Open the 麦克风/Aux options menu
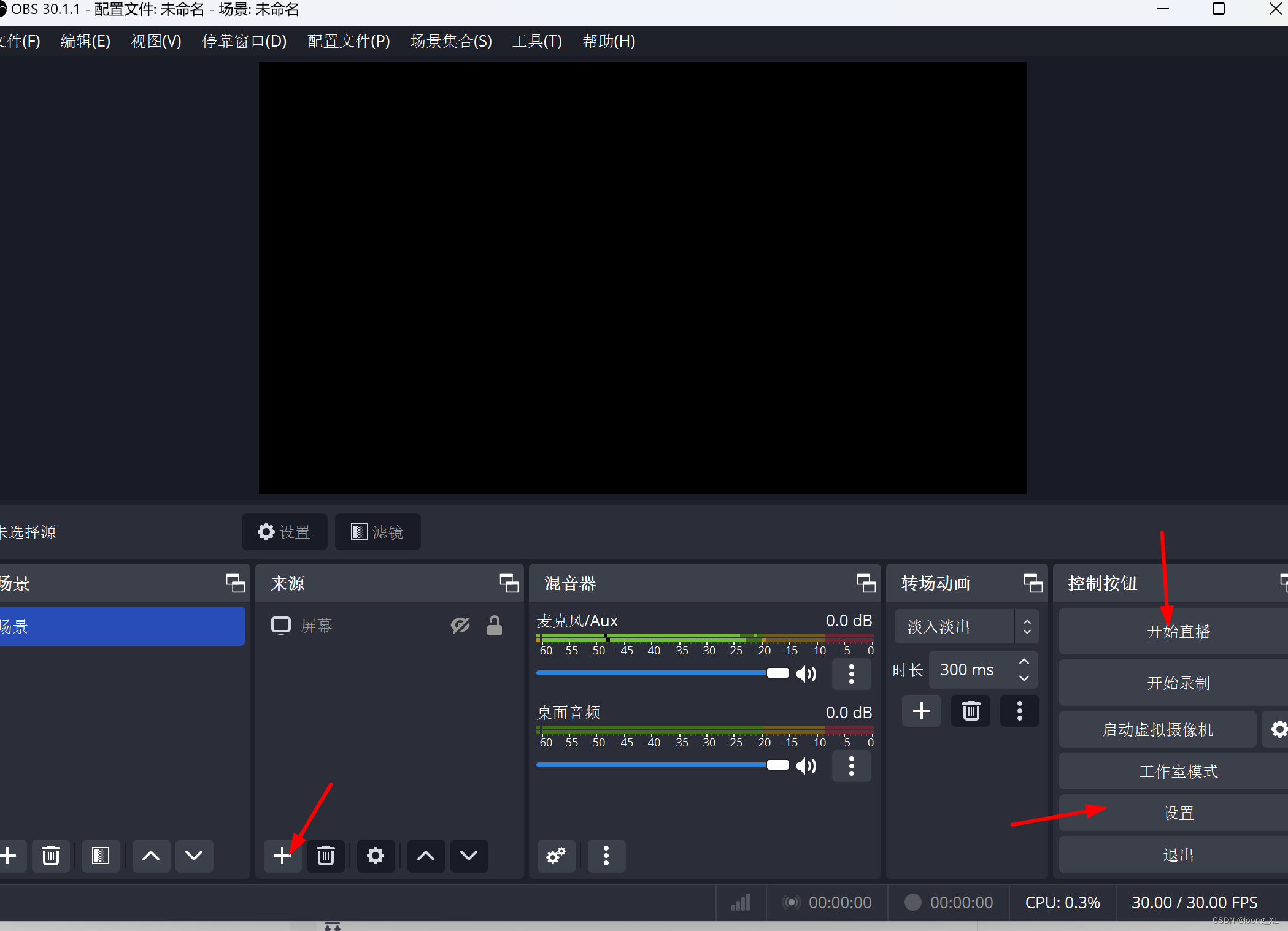This screenshot has width=1288, height=931. click(x=852, y=674)
